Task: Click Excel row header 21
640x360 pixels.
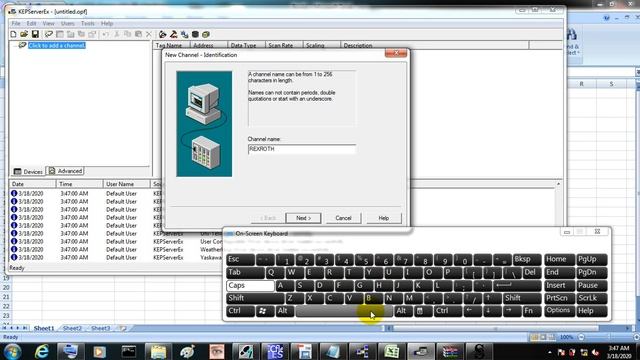Action: pos(6,297)
